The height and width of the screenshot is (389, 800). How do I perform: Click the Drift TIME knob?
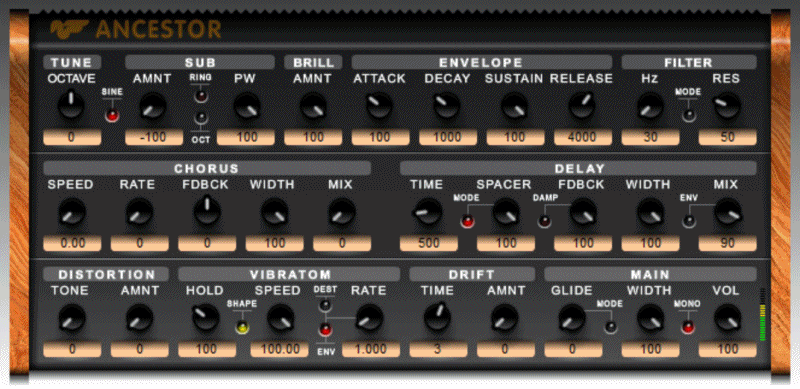(x=437, y=317)
